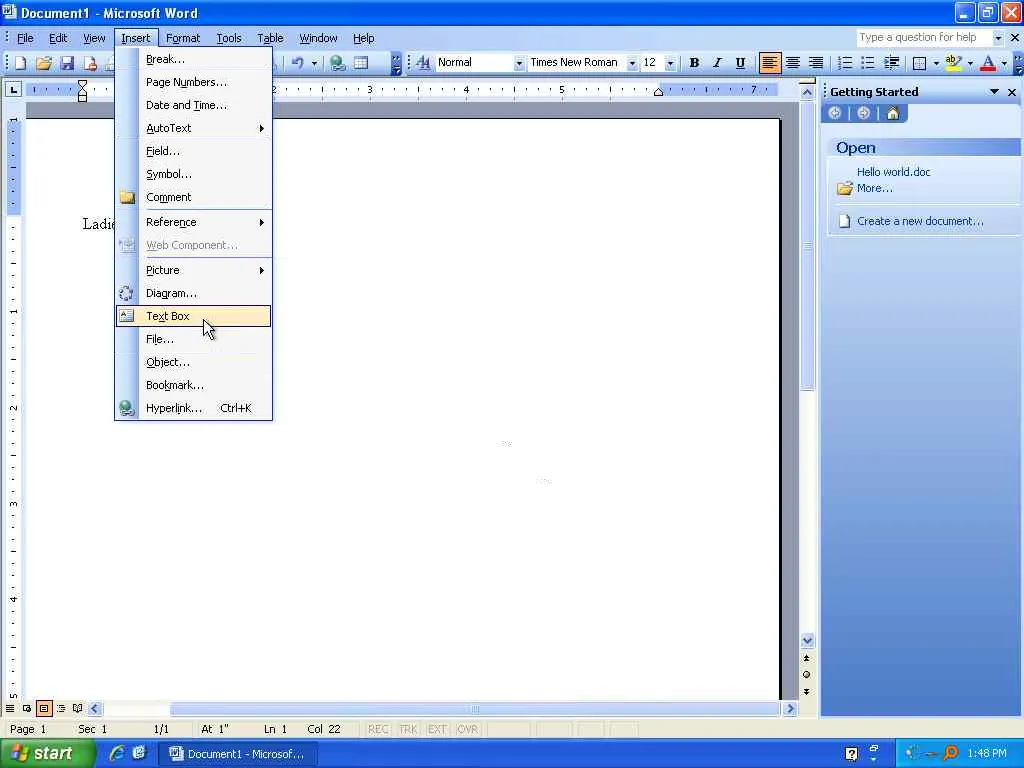Image resolution: width=1024 pixels, height=768 pixels.
Task: Select Print Layout view button
Action: pyautogui.click(x=44, y=709)
